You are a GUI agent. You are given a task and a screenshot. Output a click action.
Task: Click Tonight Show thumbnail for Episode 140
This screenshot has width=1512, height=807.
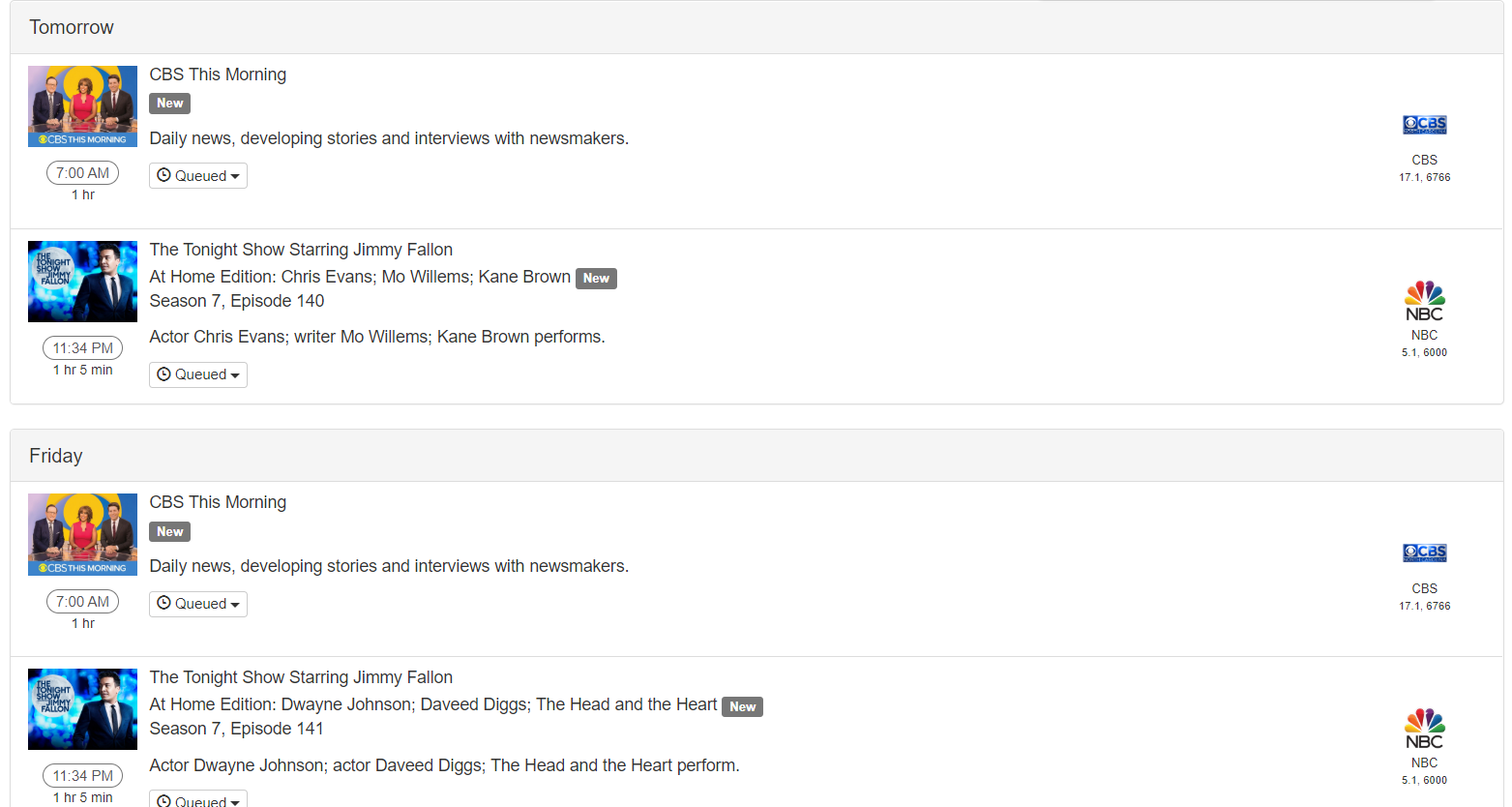click(82, 282)
